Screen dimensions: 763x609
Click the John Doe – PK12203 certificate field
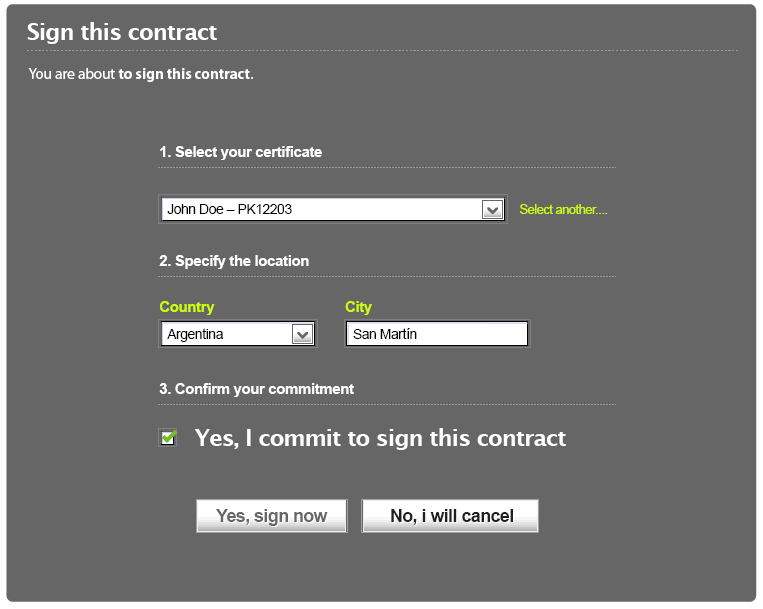click(x=333, y=209)
